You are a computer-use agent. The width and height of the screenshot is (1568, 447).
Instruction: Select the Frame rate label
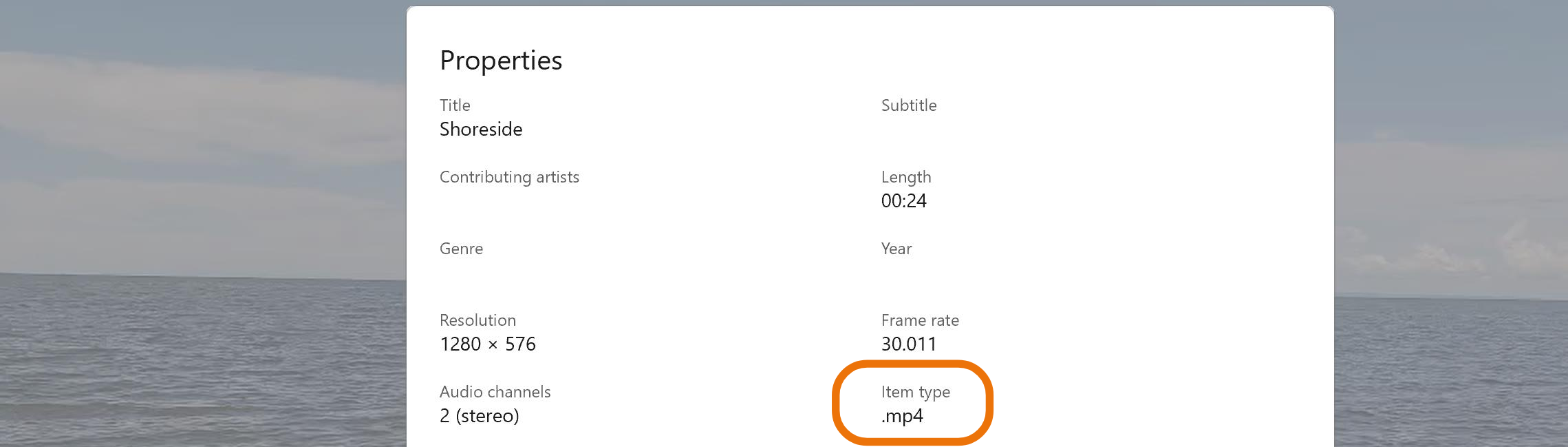(920, 320)
